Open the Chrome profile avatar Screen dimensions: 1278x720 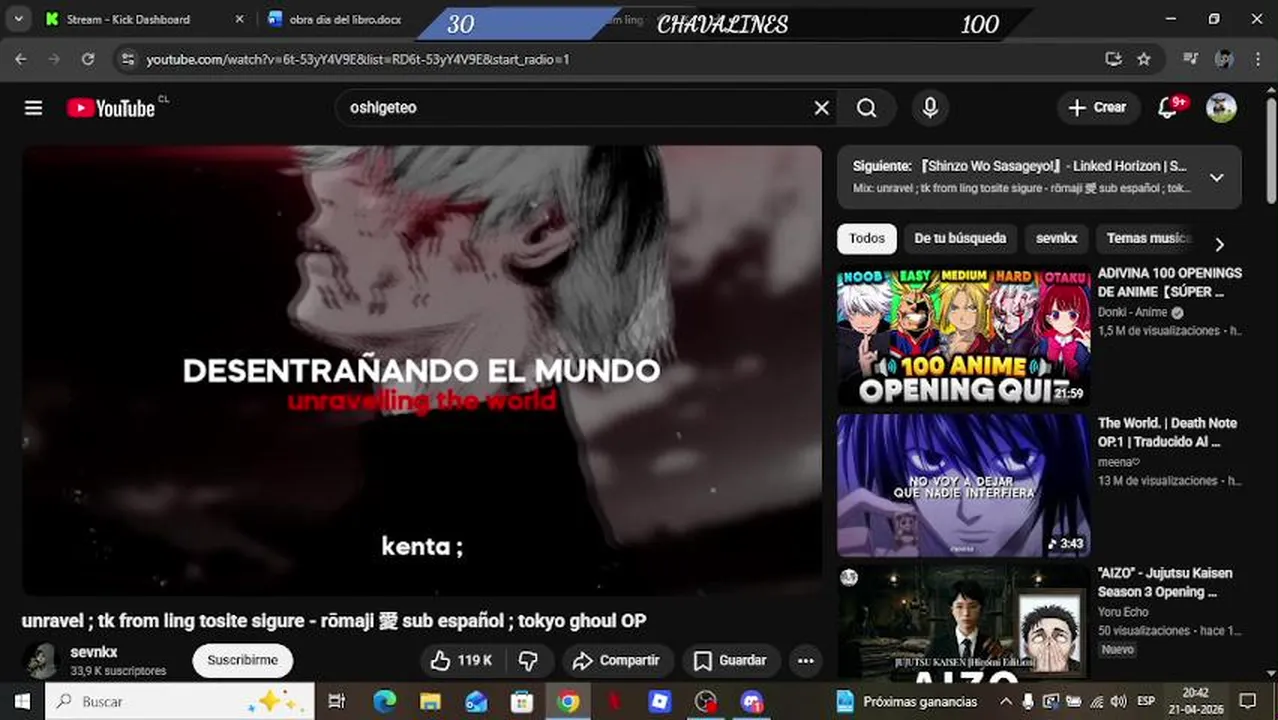pos(1224,59)
